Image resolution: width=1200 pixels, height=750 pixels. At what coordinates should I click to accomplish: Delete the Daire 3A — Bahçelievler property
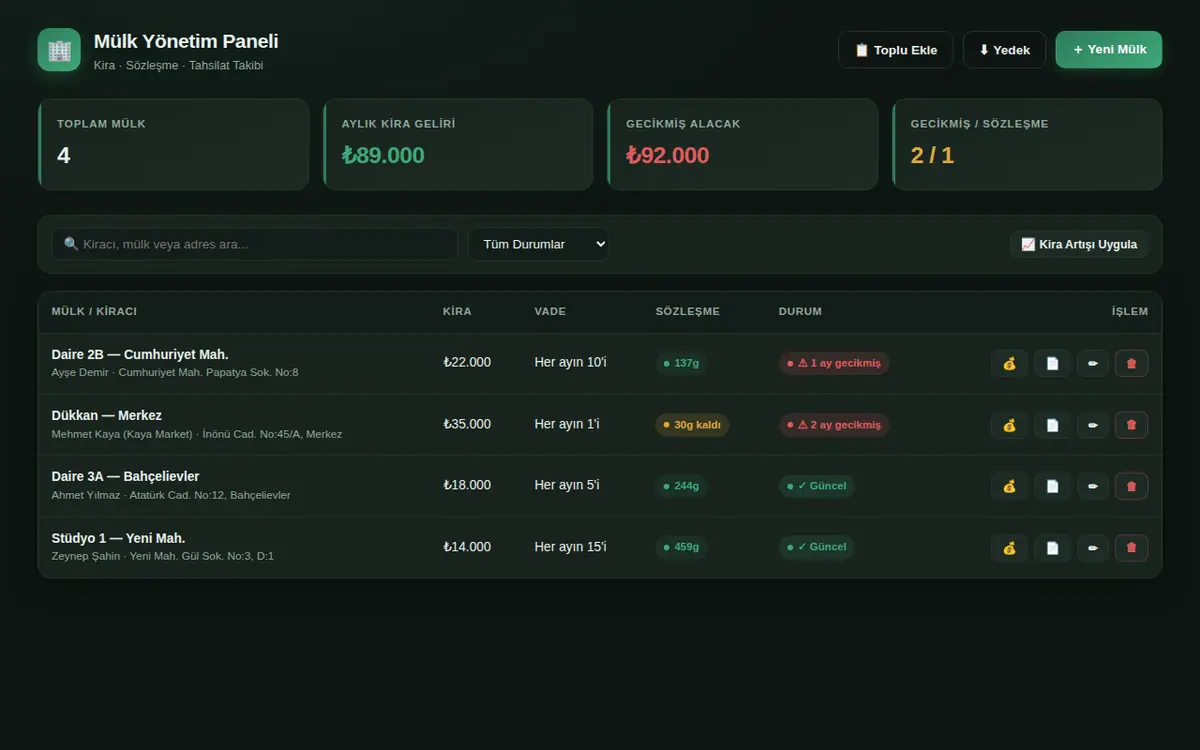tap(1131, 486)
